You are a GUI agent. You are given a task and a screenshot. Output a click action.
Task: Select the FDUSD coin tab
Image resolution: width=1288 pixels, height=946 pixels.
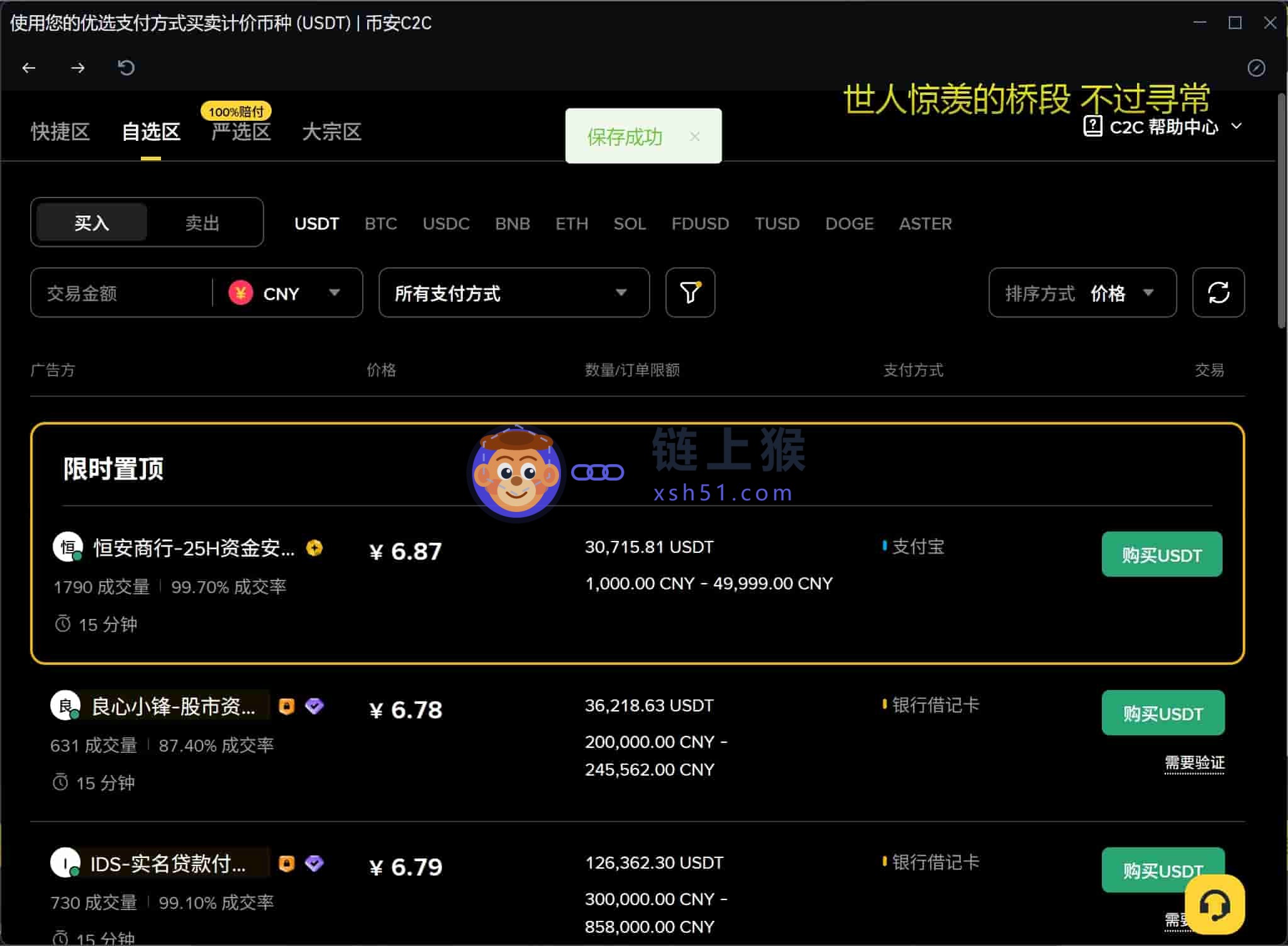click(x=700, y=223)
